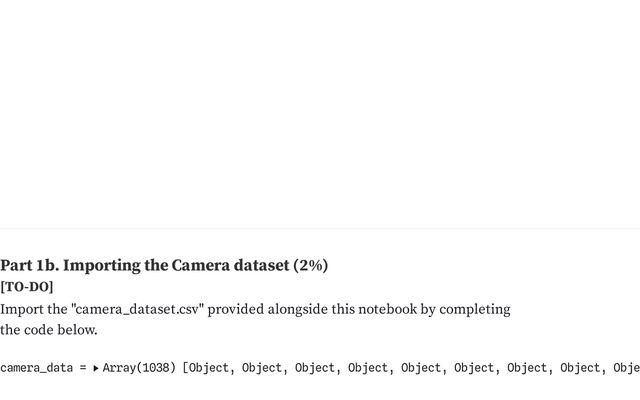Select the sixth Object in the array
Screen dimensions: 640x400
[473, 368]
